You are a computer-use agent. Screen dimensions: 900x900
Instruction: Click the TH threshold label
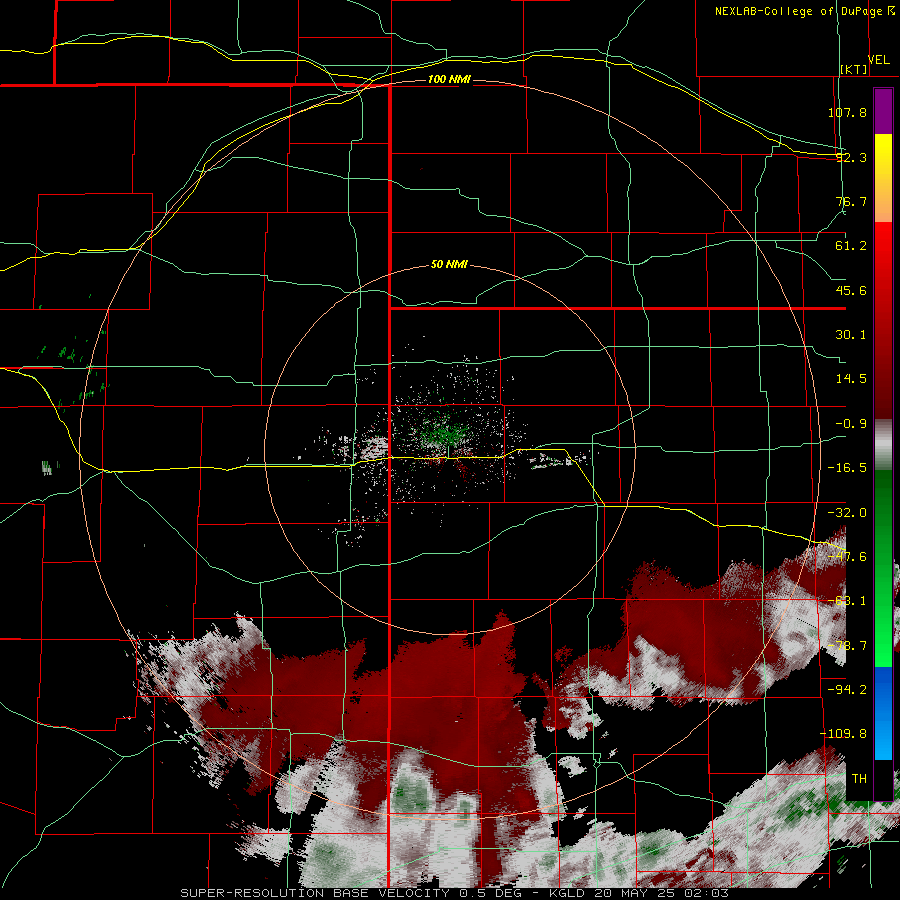(x=859, y=779)
